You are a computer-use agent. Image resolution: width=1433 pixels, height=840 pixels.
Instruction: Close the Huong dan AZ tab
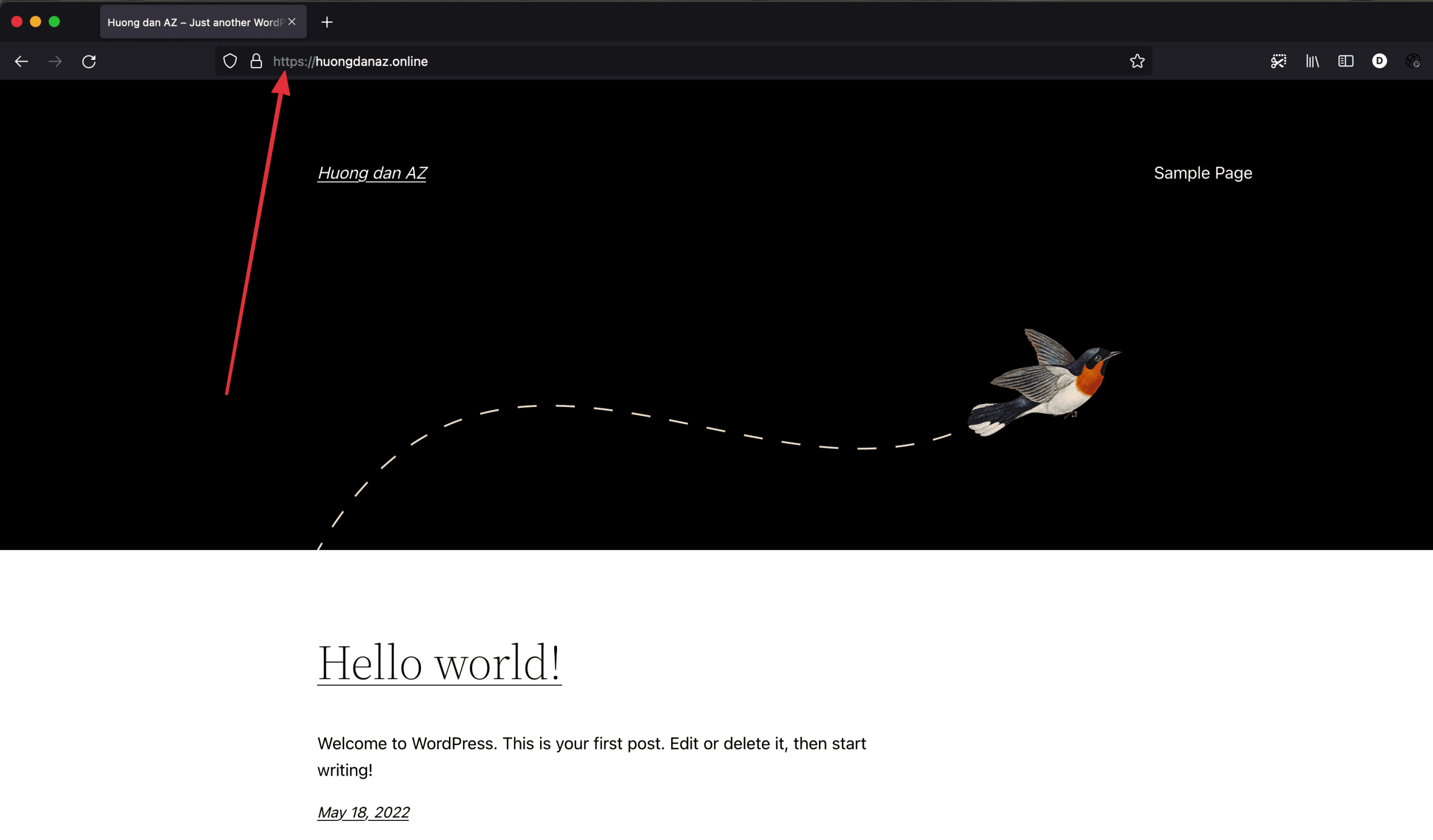click(x=292, y=22)
